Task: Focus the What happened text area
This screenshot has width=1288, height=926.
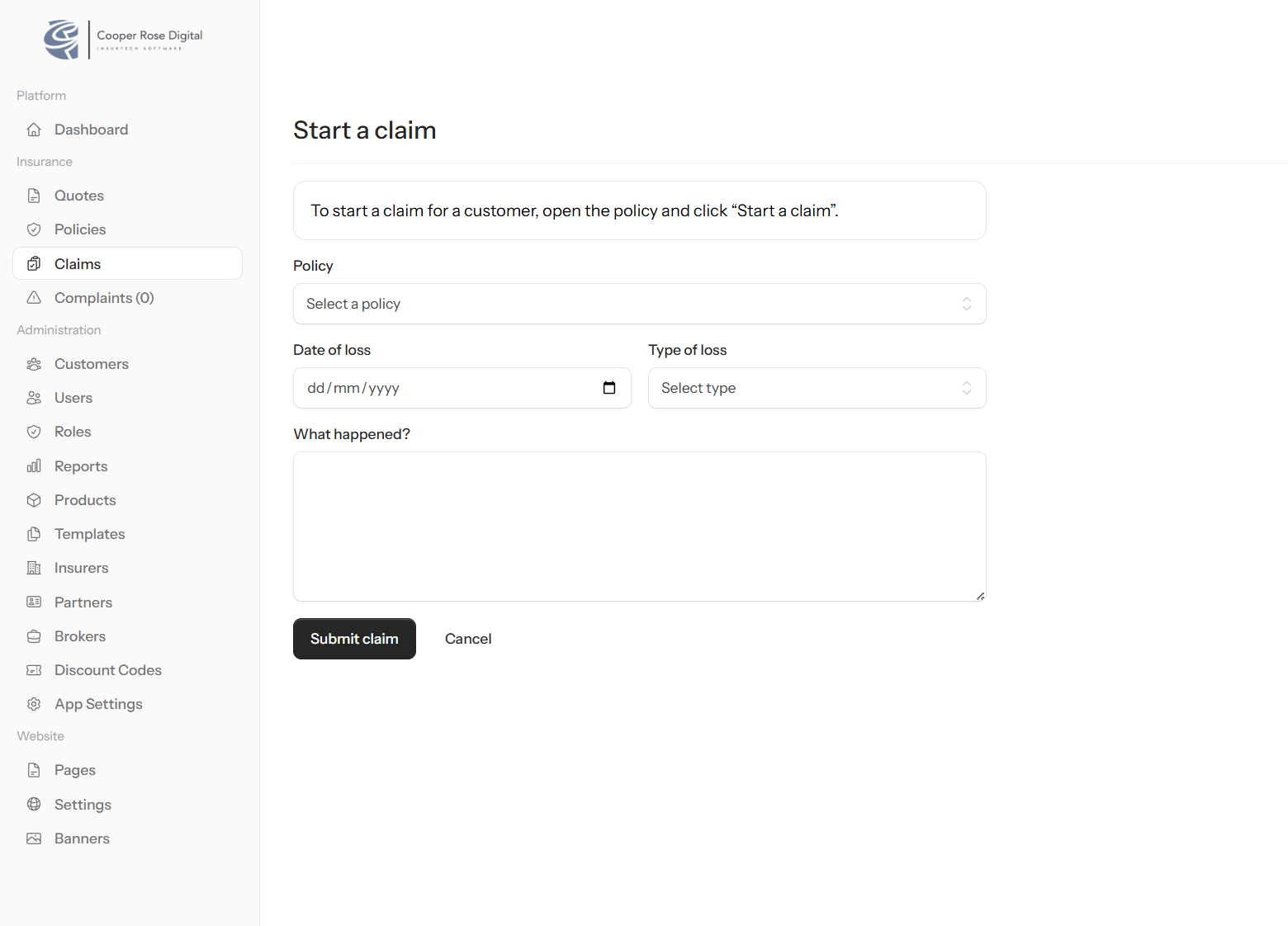Action: (x=639, y=526)
